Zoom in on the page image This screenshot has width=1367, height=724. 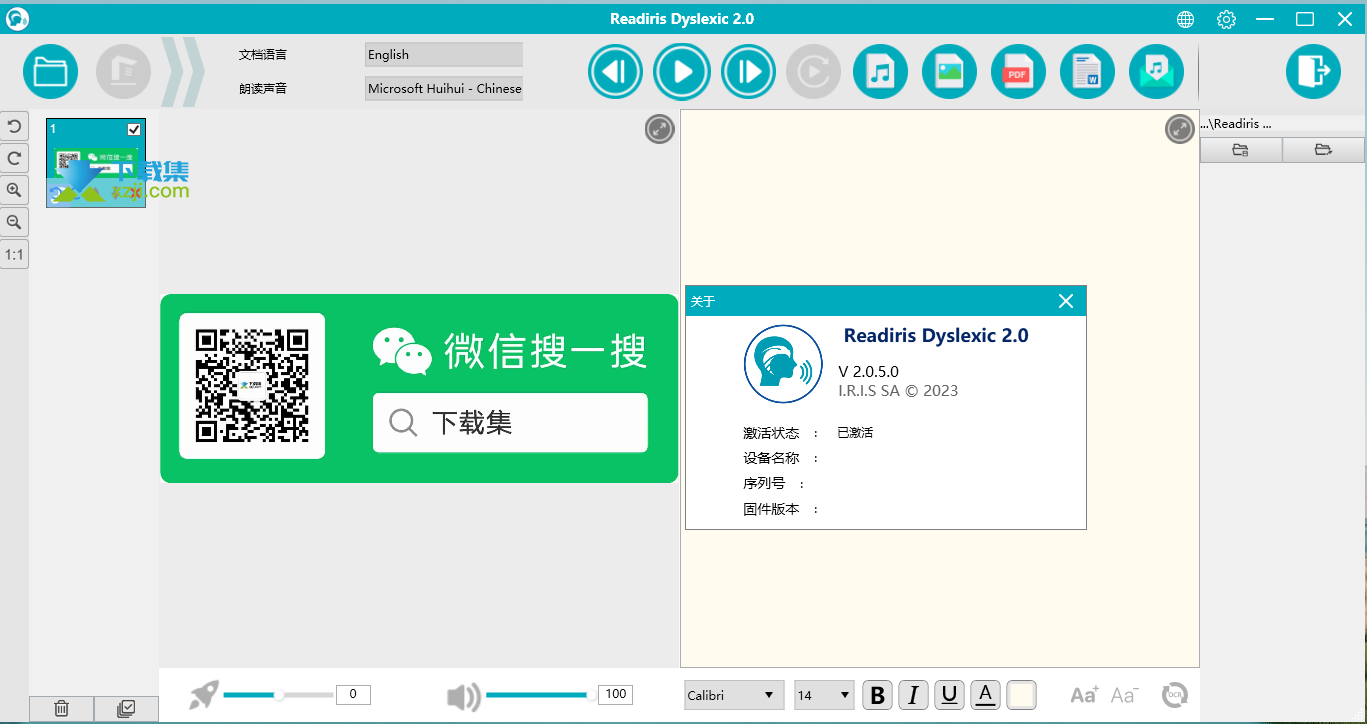point(14,190)
